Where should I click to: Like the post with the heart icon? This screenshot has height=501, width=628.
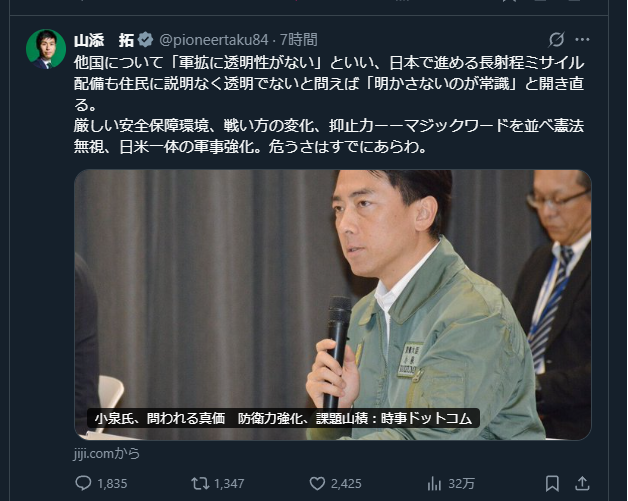(317, 483)
